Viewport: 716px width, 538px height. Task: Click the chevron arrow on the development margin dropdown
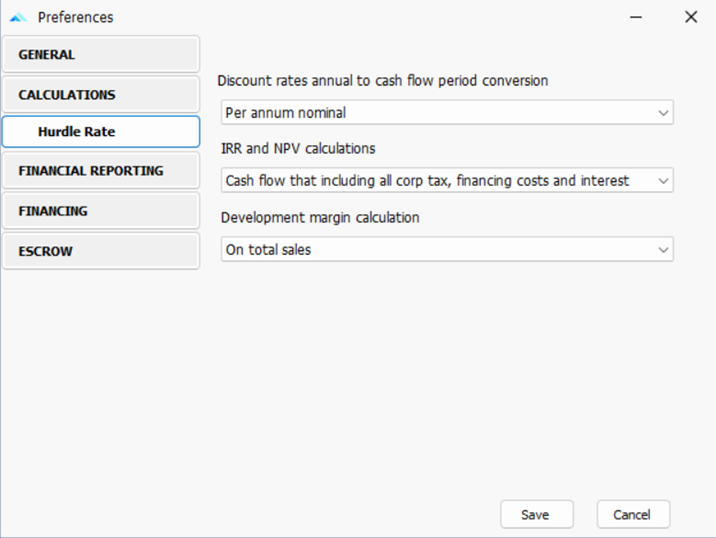tap(663, 250)
